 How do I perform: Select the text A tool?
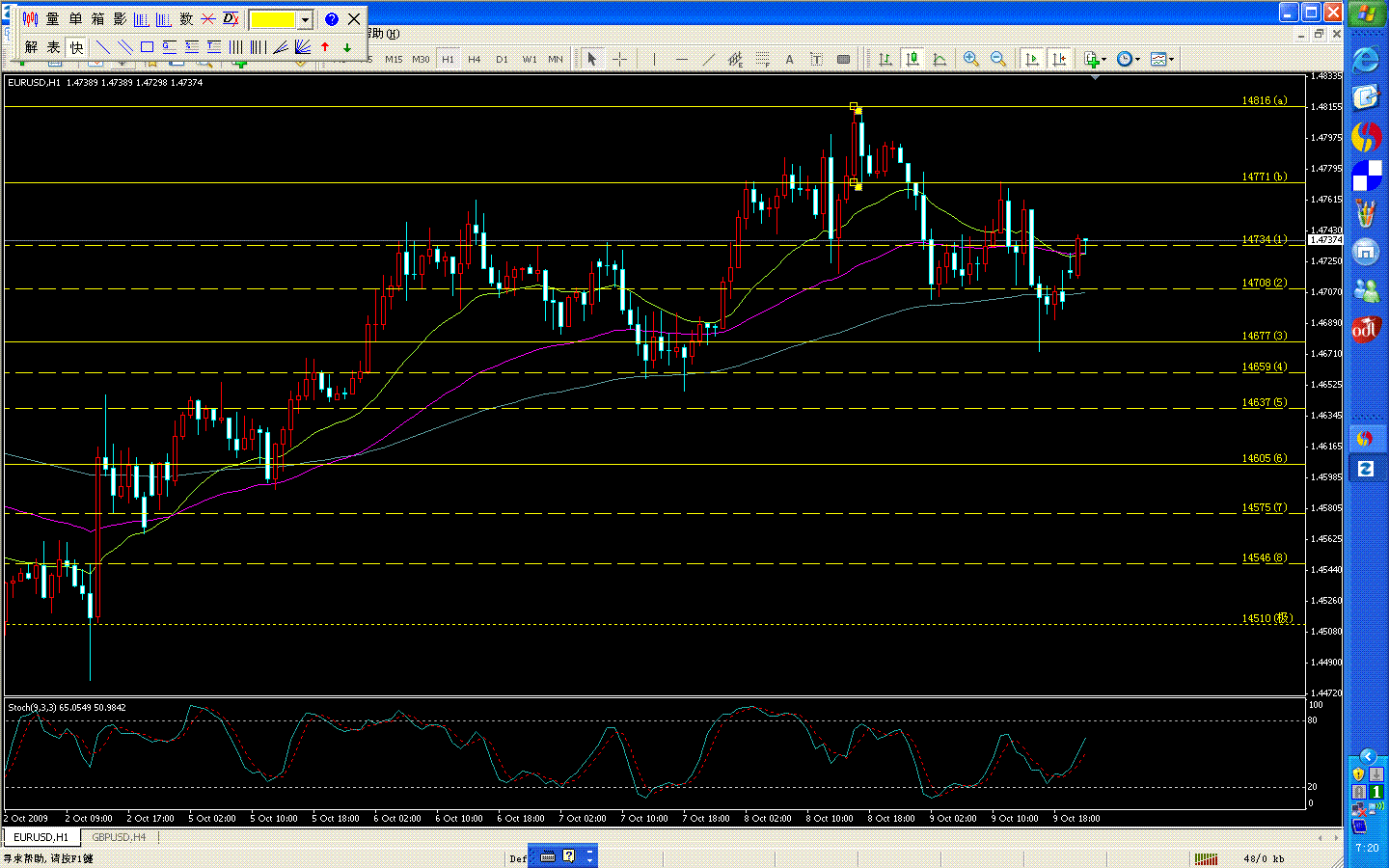click(789, 60)
